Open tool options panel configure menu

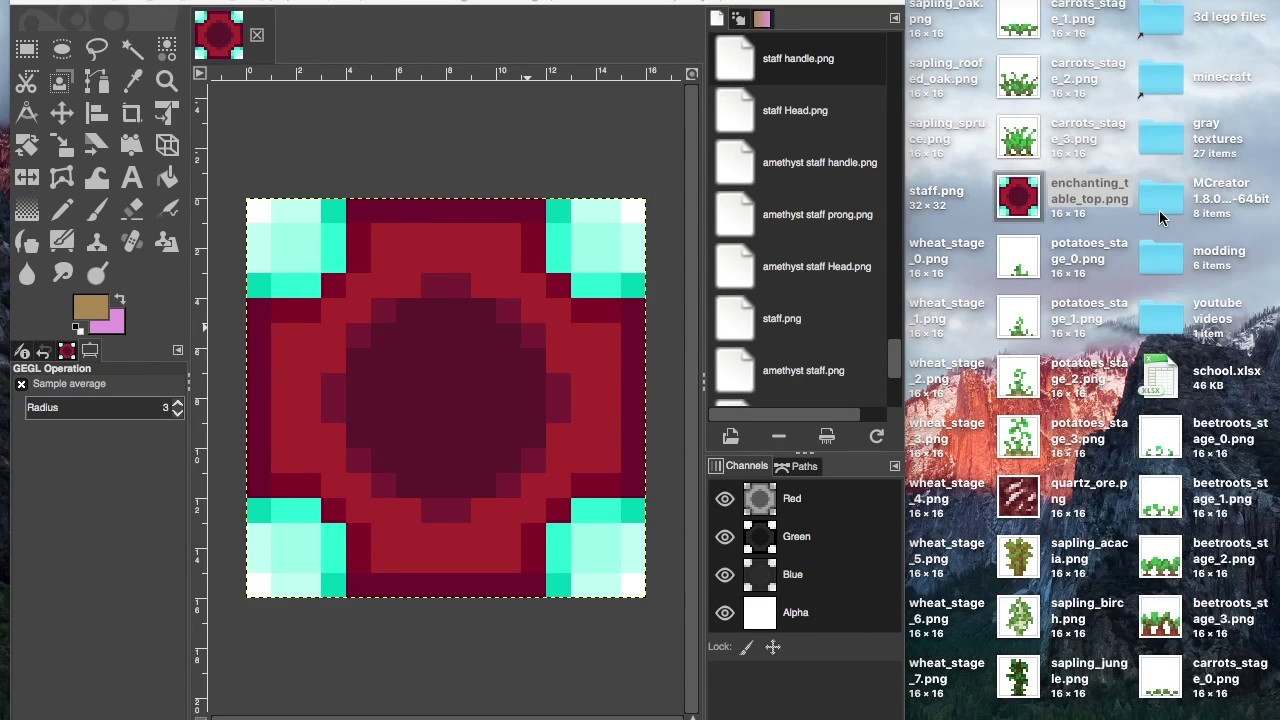click(x=178, y=350)
